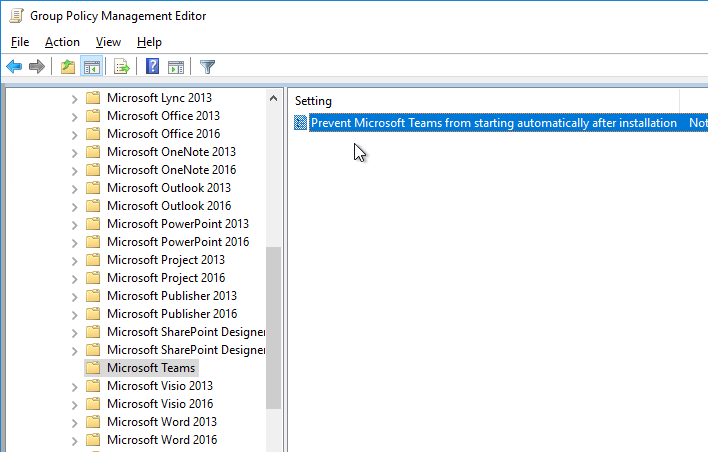Expand the Microsoft Visio 2016 node
Viewport: 708px width, 452px height.
point(75,405)
